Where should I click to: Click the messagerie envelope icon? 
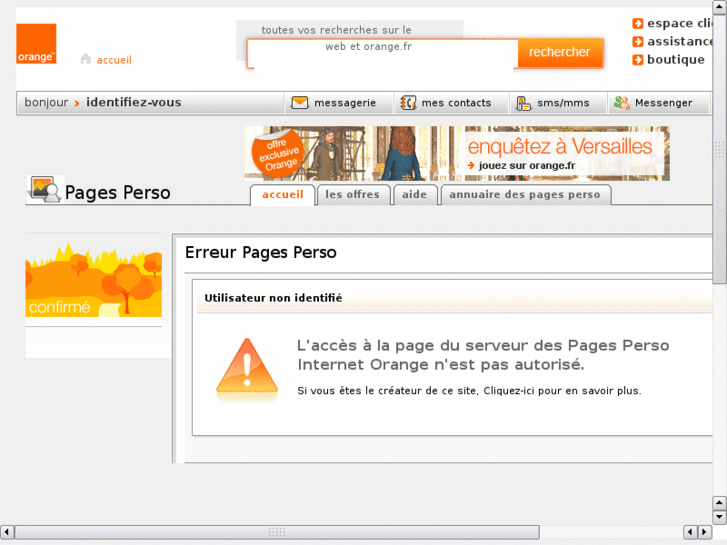coord(300,103)
